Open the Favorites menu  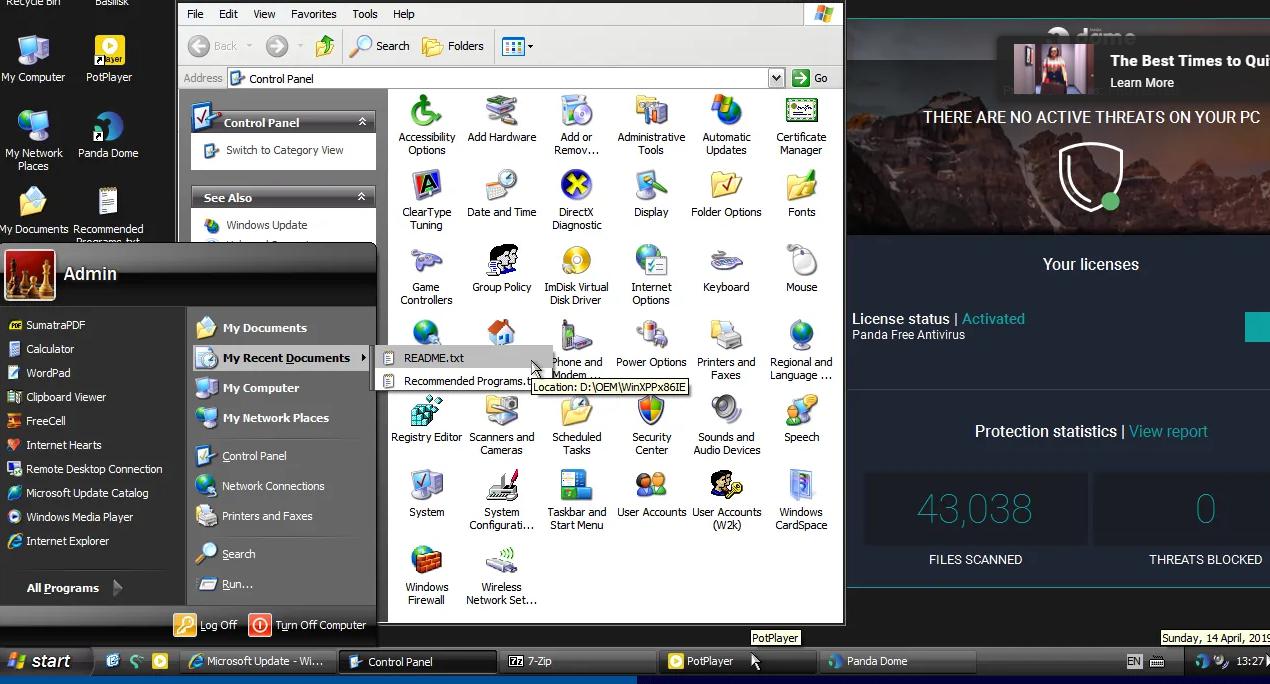(x=314, y=14)
